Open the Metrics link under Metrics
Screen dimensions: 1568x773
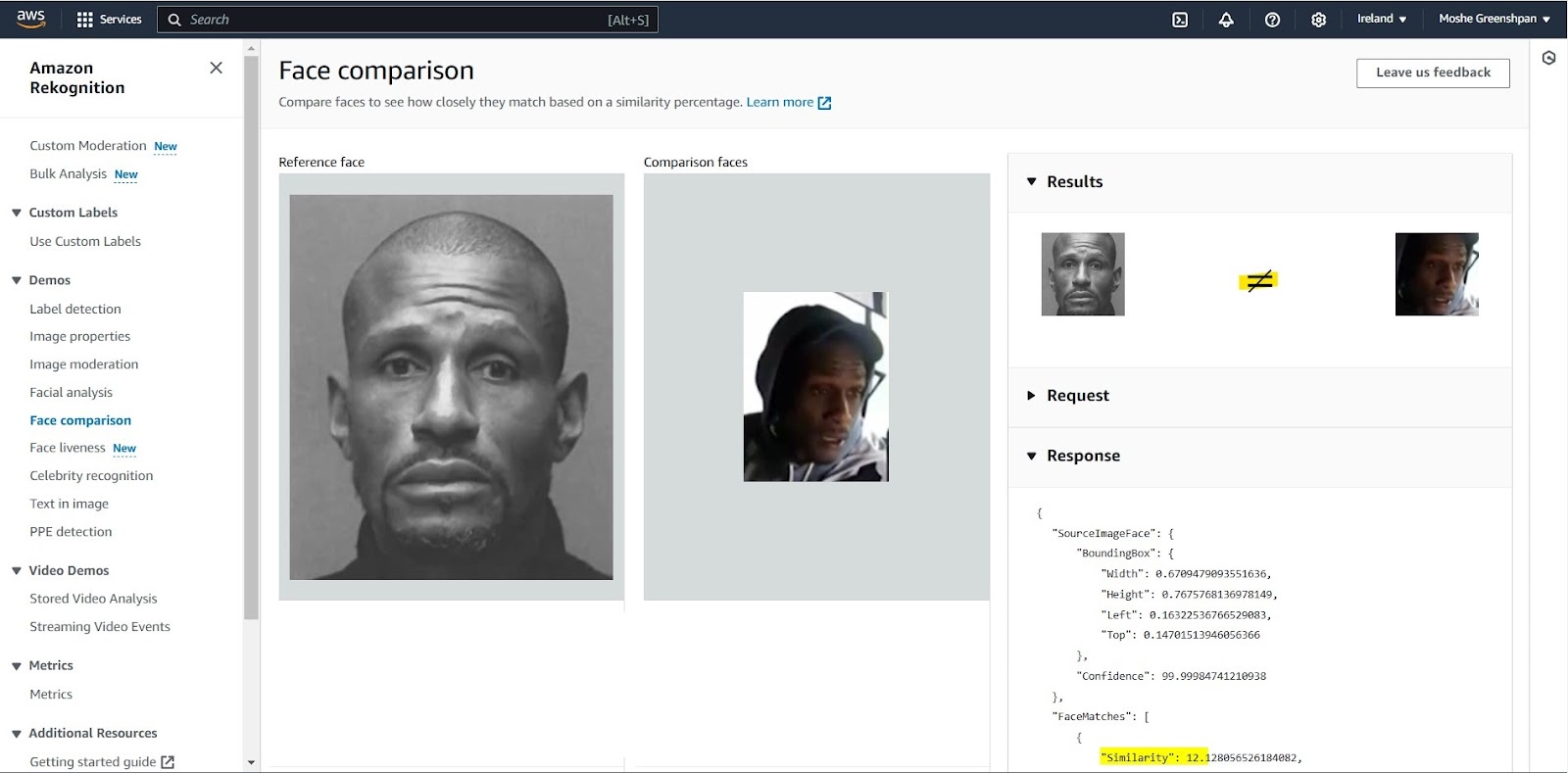(x=51, y=695)
